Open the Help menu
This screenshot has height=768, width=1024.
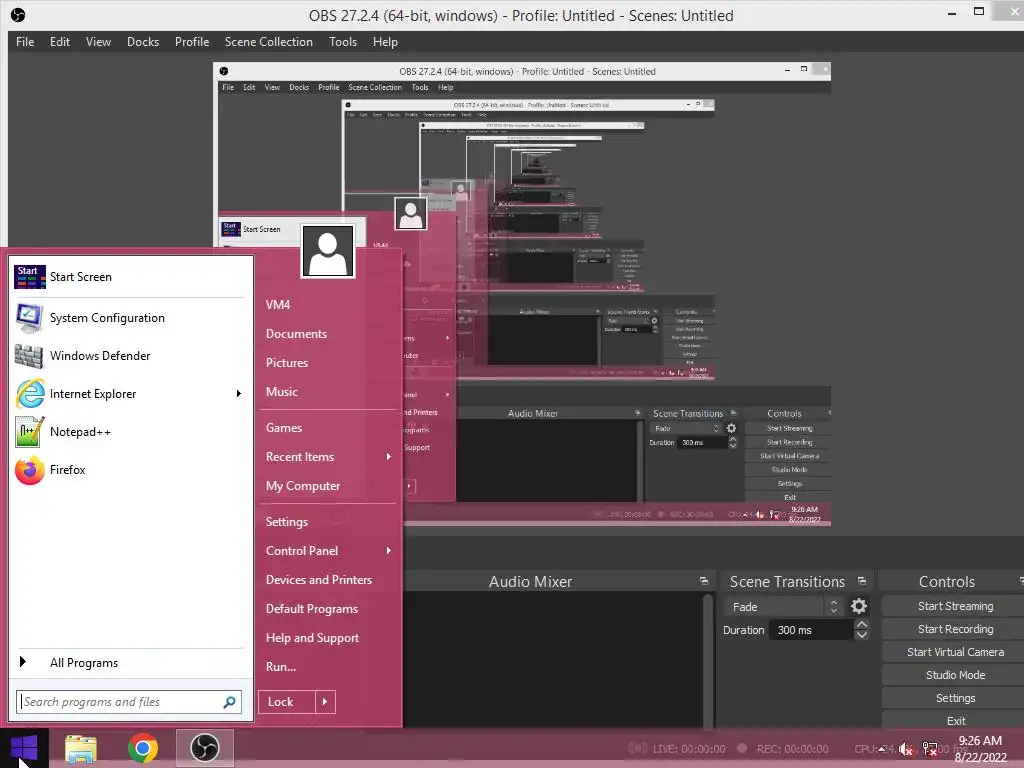[x=385, y=42]
